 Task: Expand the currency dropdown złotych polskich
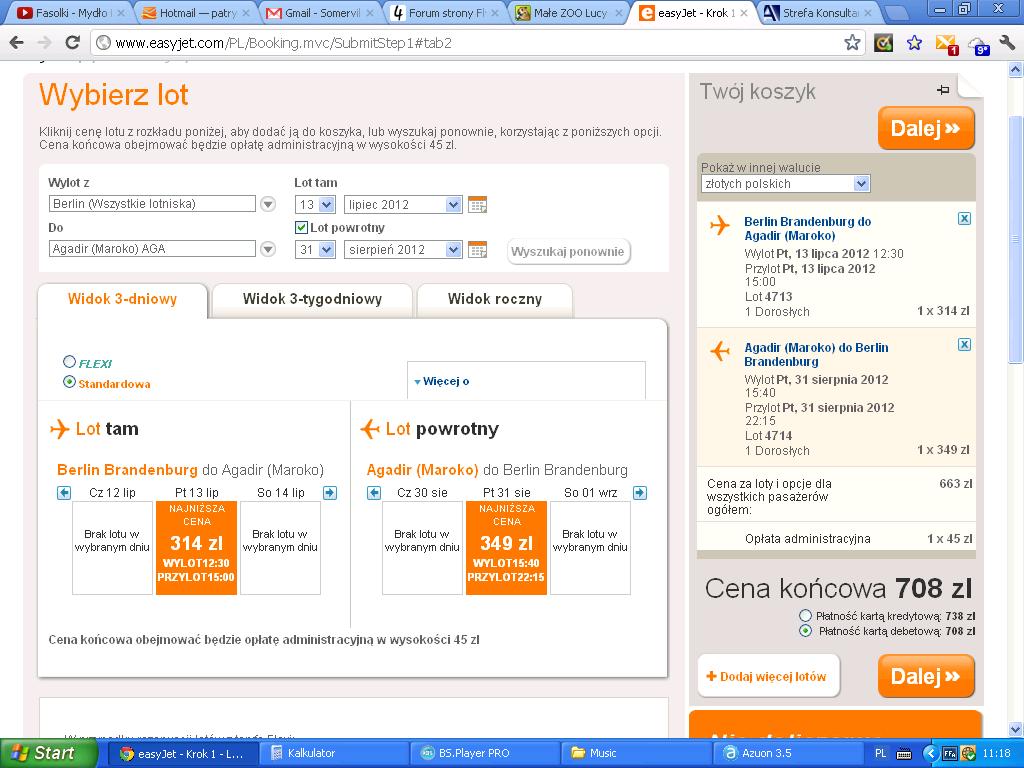[786, 184]
